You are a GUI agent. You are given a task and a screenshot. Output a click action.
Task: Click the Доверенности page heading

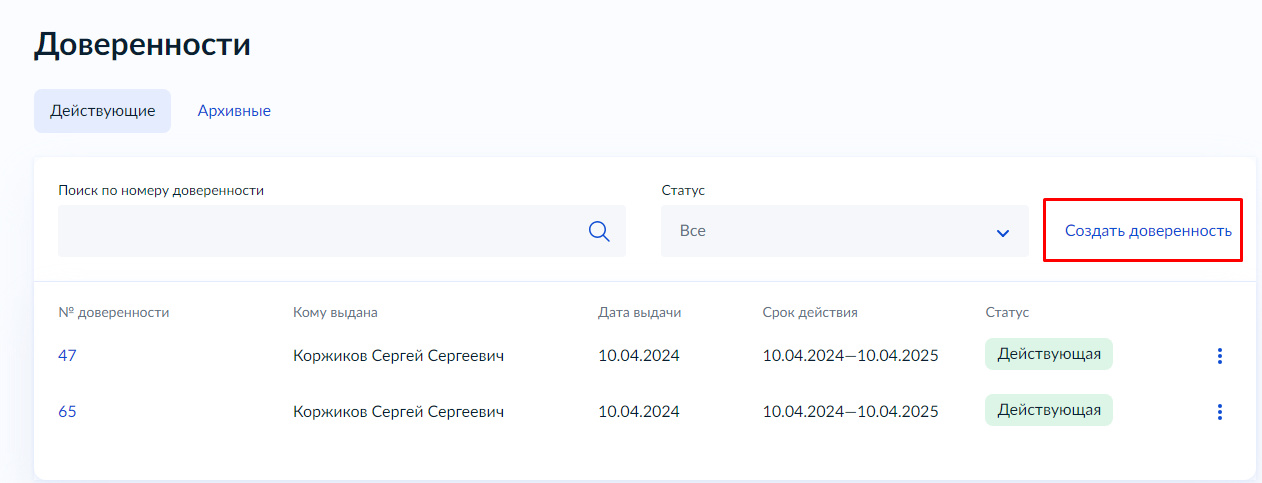pyautogui.click(x=142, y=45)
